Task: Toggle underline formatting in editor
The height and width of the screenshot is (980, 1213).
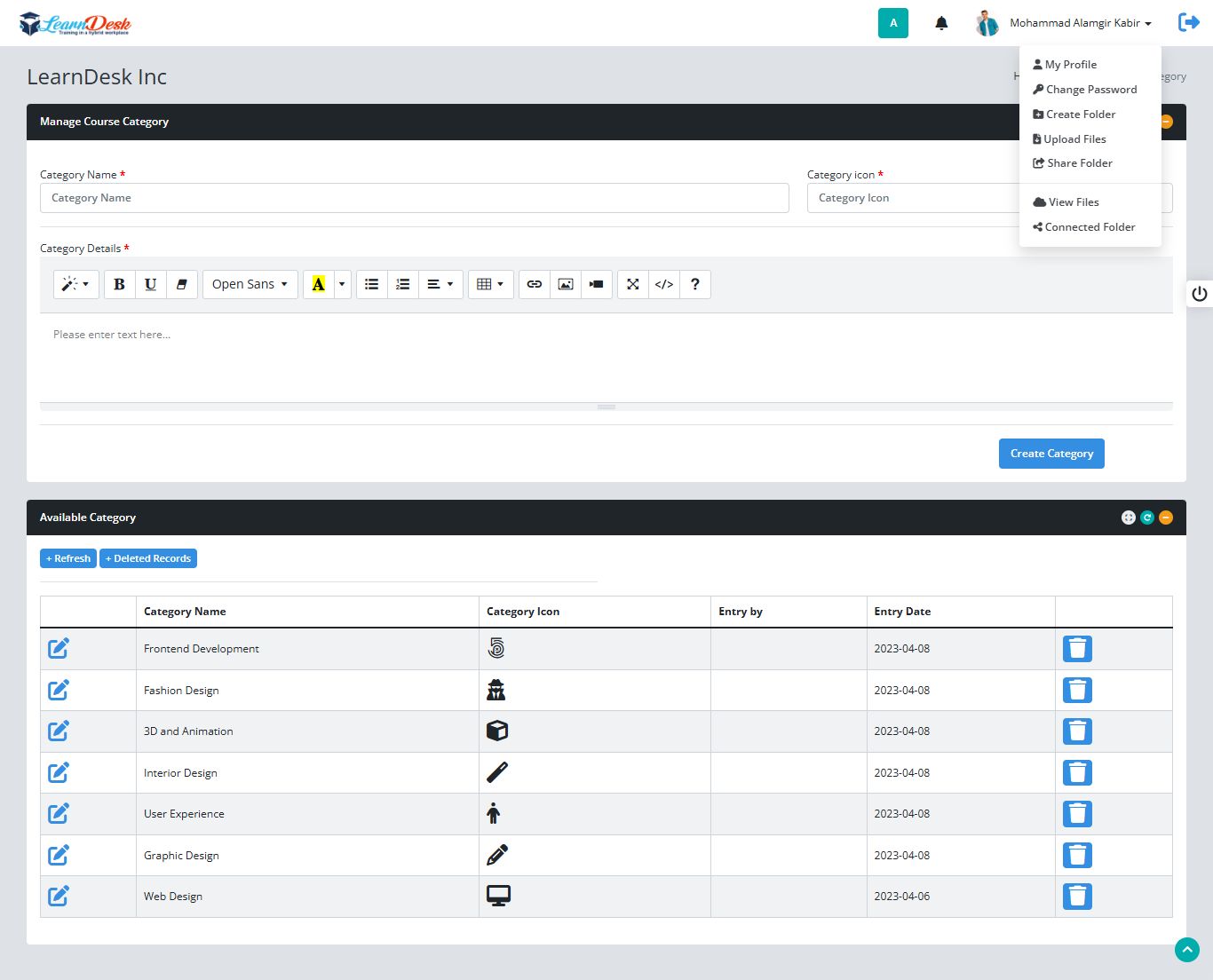Action: point(150,284)
